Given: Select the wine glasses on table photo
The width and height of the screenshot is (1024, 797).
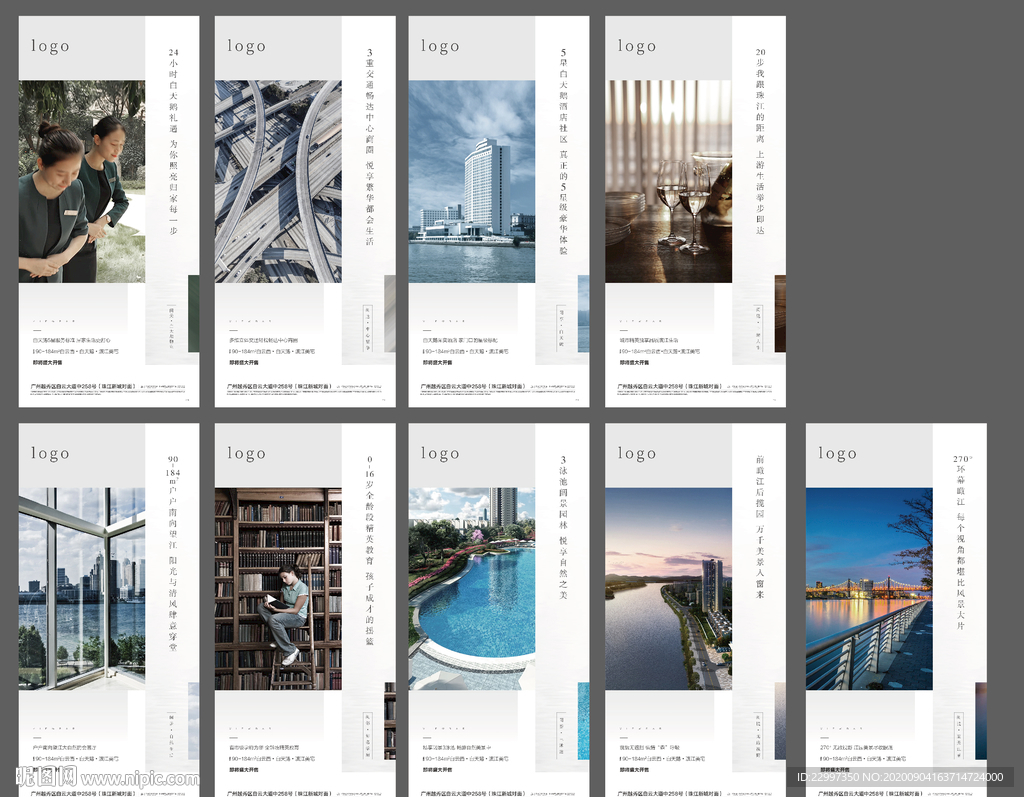Looking at the screenshot, I should (x=668, y=182).
